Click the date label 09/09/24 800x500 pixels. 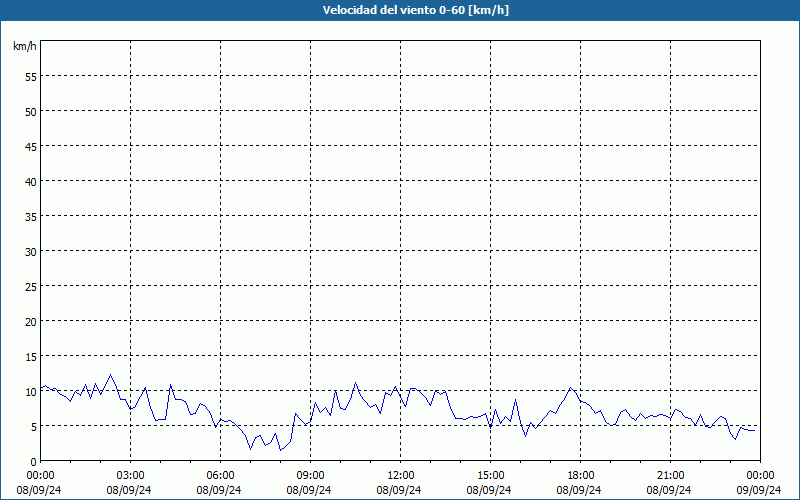(x=759, y=490)
